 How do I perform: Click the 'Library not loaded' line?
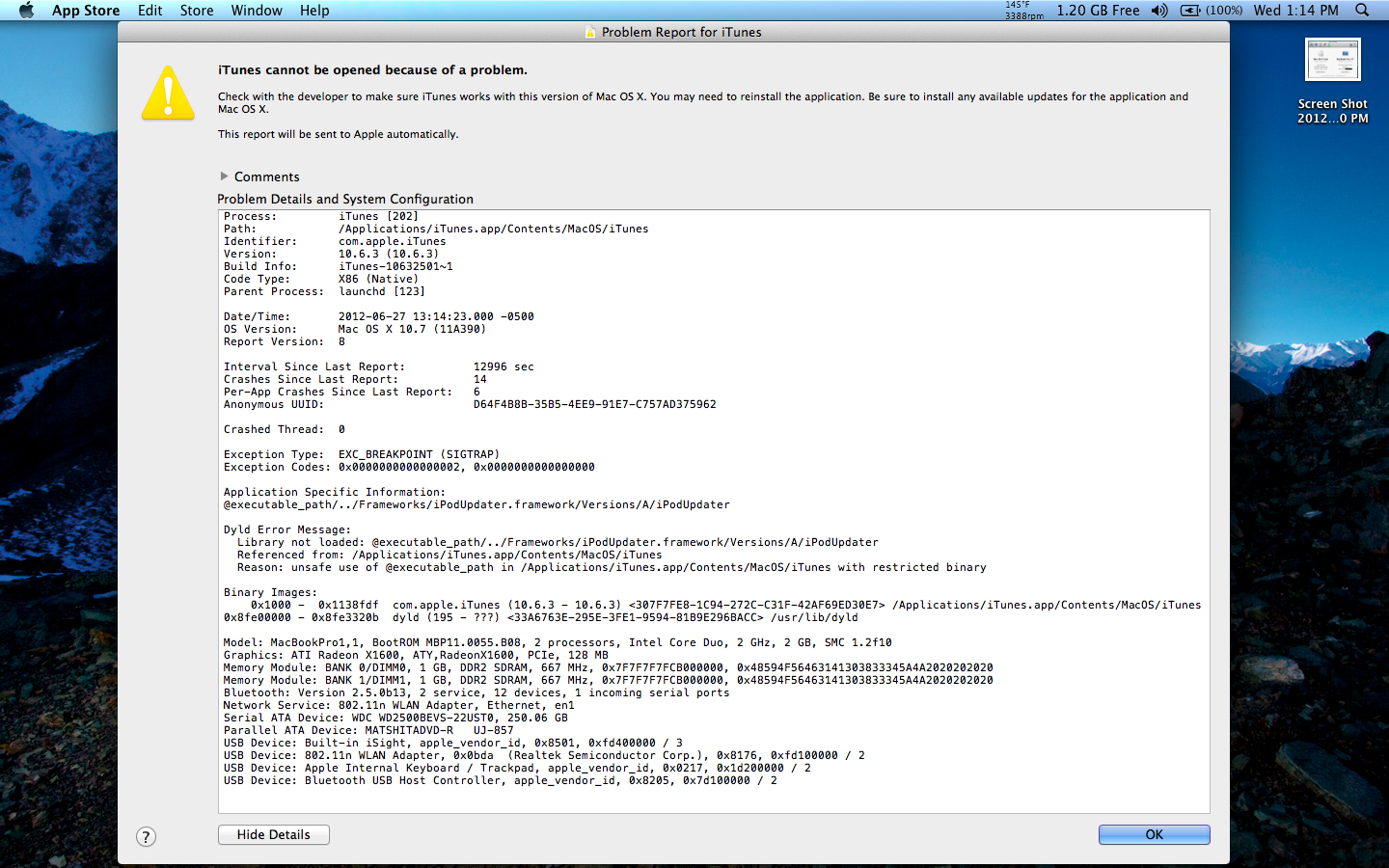coord(558,543)
